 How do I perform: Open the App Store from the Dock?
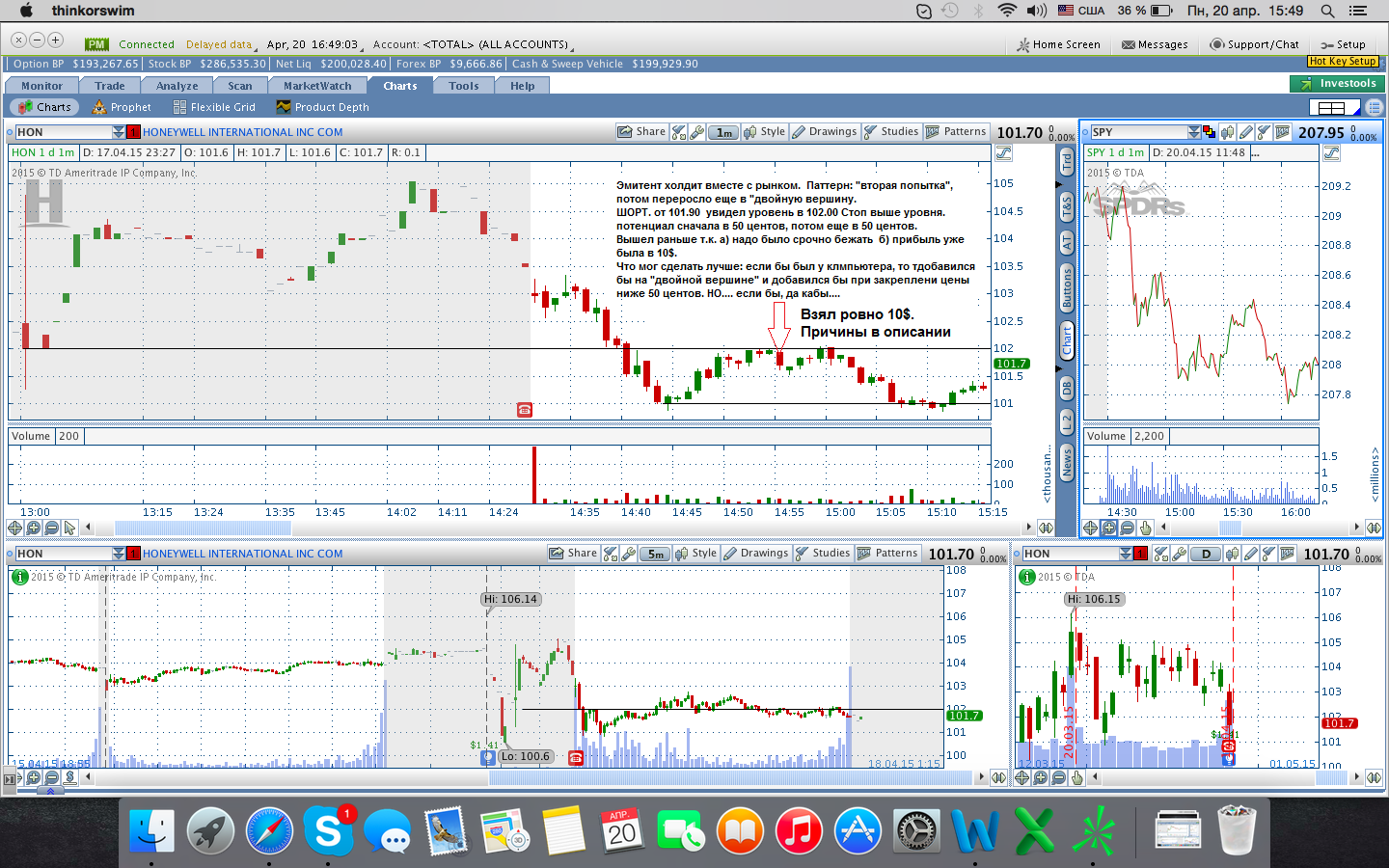pyautogui.click(x=858, y=830)
